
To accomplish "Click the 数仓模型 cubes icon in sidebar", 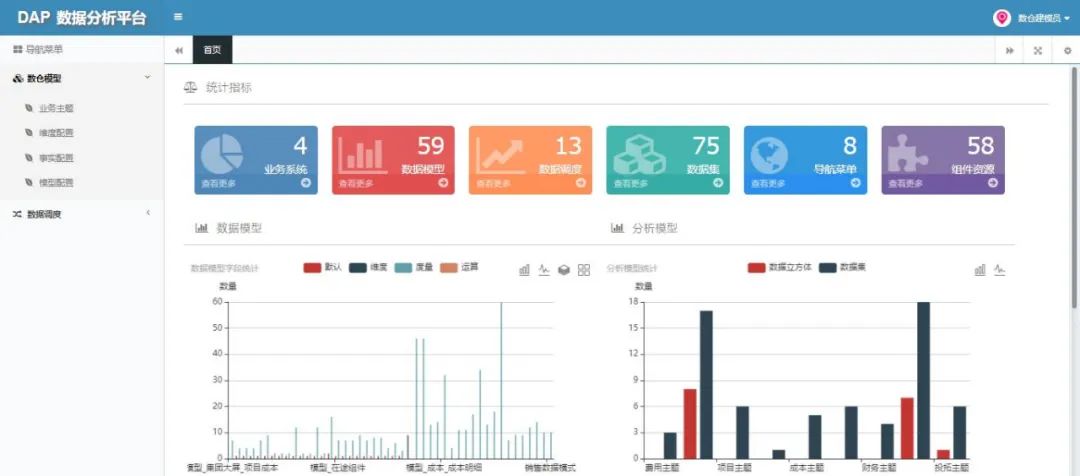I will pos(19,79).
